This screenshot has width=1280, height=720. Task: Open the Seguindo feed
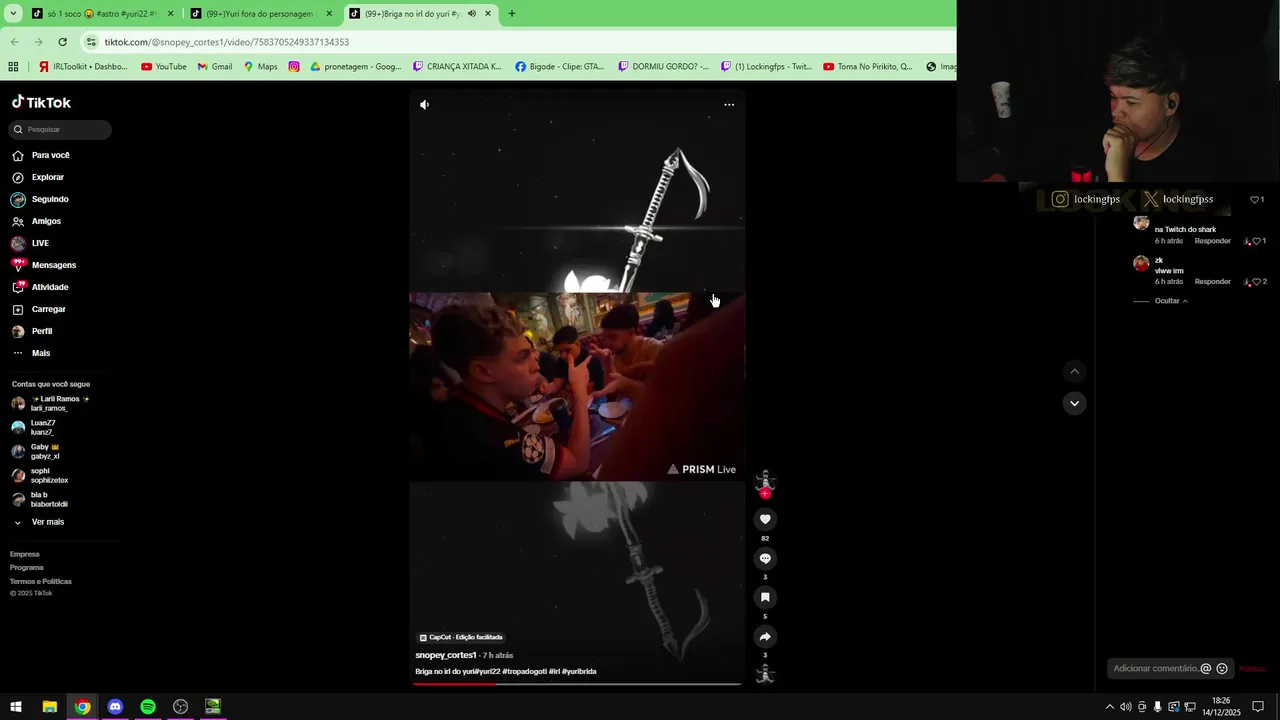[40, 199]
